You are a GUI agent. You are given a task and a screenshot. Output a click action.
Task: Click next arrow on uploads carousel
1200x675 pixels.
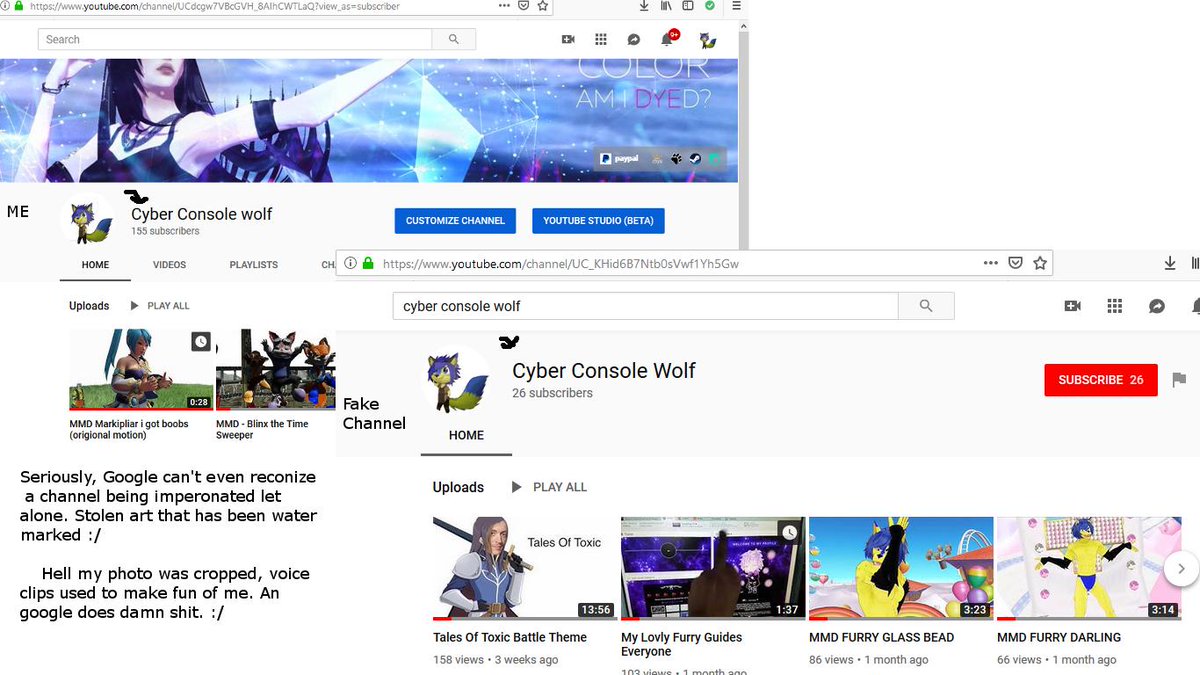coord(1181,568)
